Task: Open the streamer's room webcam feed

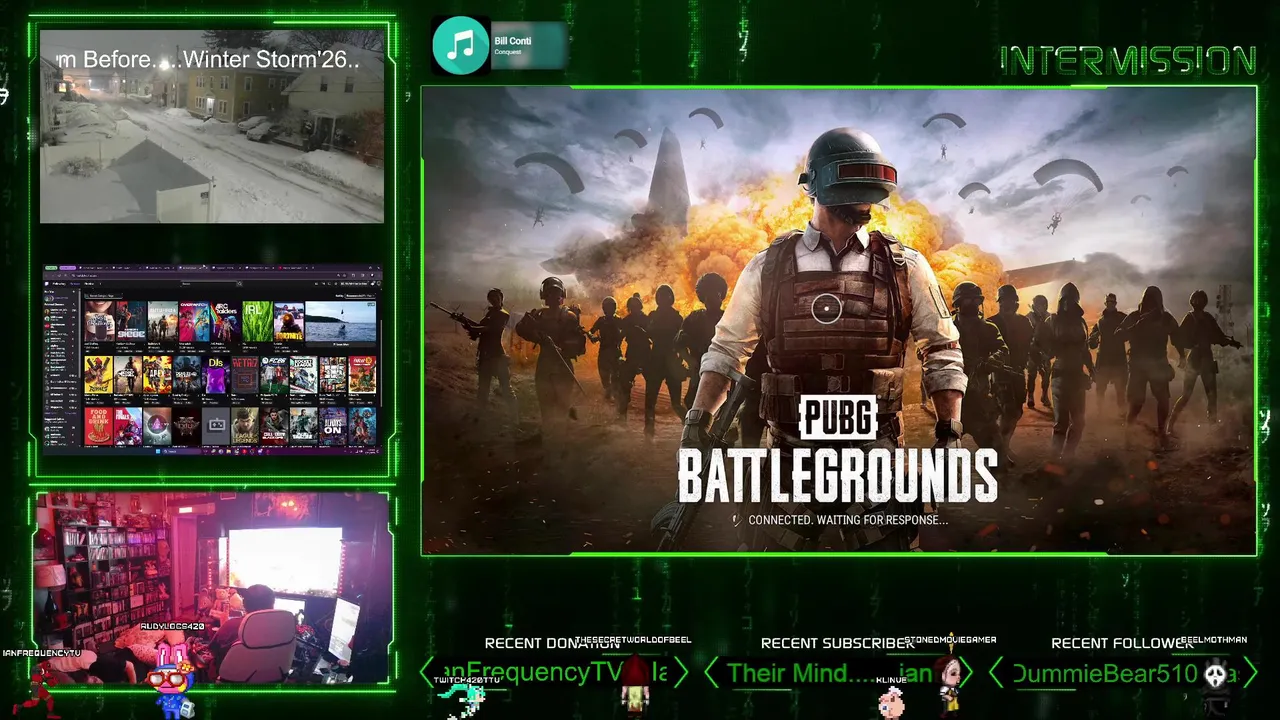Action: (212, 588)
